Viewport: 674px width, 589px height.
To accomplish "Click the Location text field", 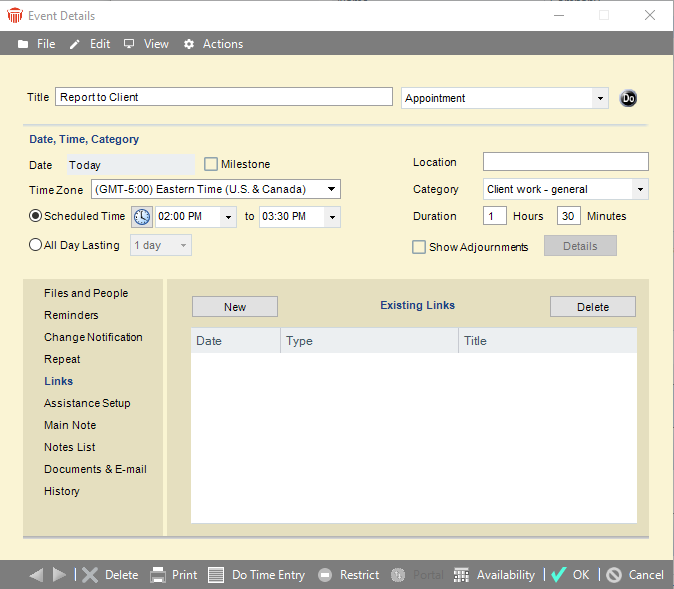I will tap(565, 162).
